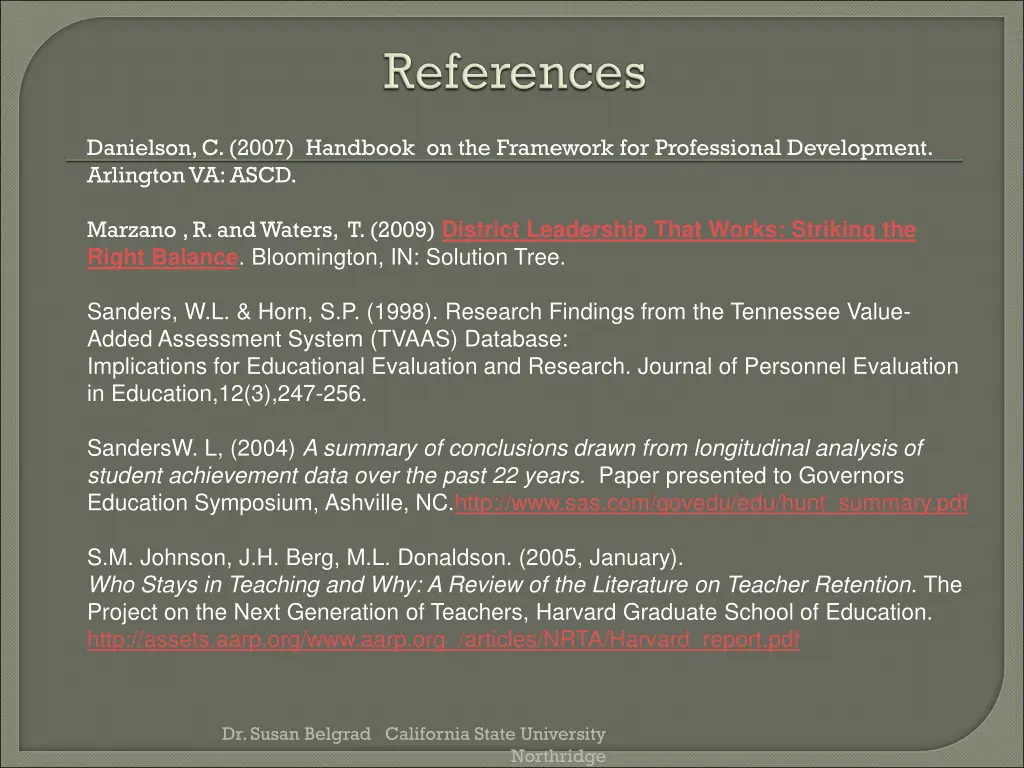Open the District Leadership That Works link
This screenshot has height=768, width=1024.
(x=679, y=229)
